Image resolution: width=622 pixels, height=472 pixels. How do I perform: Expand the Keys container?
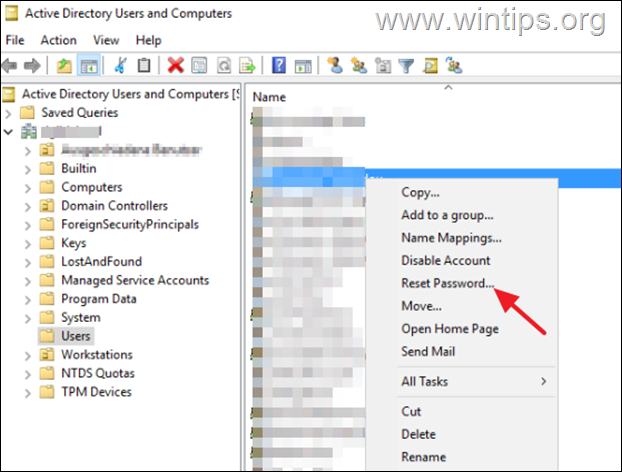(27, 244)
